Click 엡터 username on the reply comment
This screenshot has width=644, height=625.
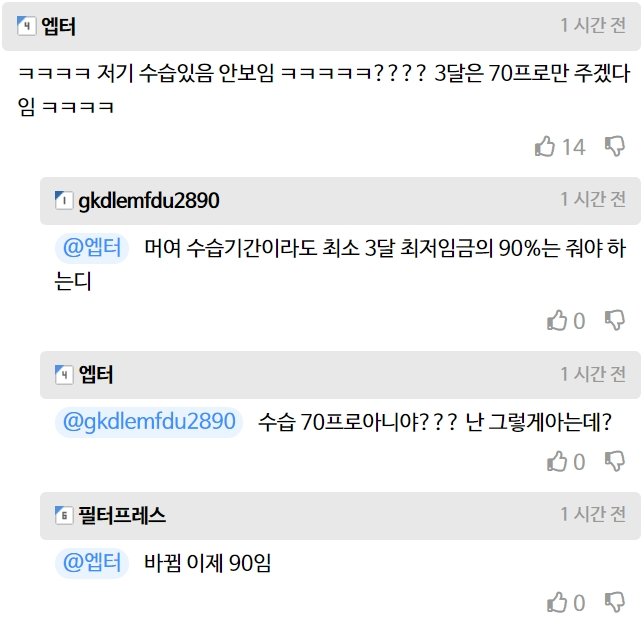coord(96,375)
